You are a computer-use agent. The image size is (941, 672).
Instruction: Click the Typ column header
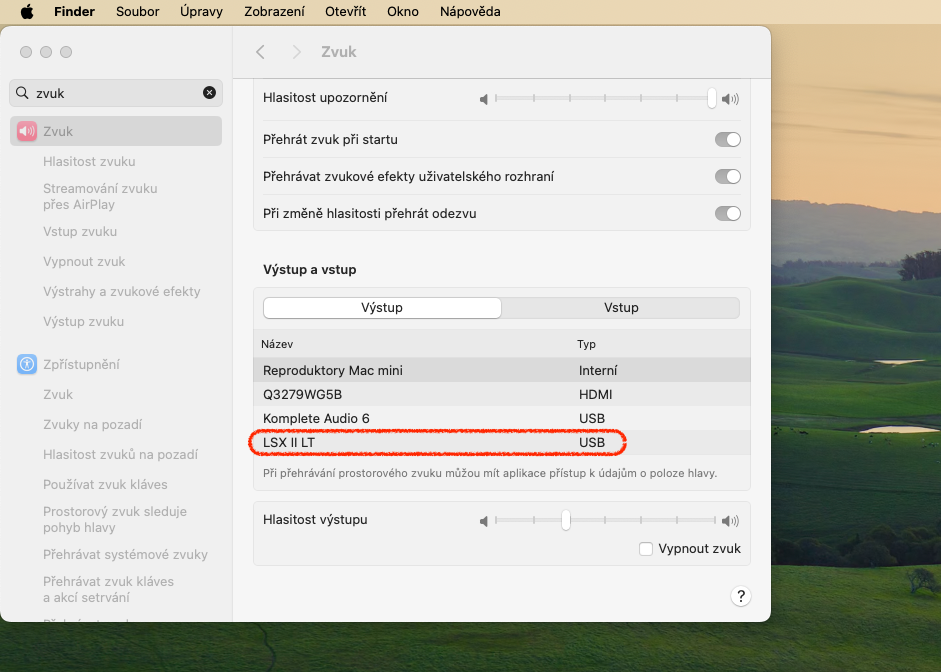[x=586, y=344]
